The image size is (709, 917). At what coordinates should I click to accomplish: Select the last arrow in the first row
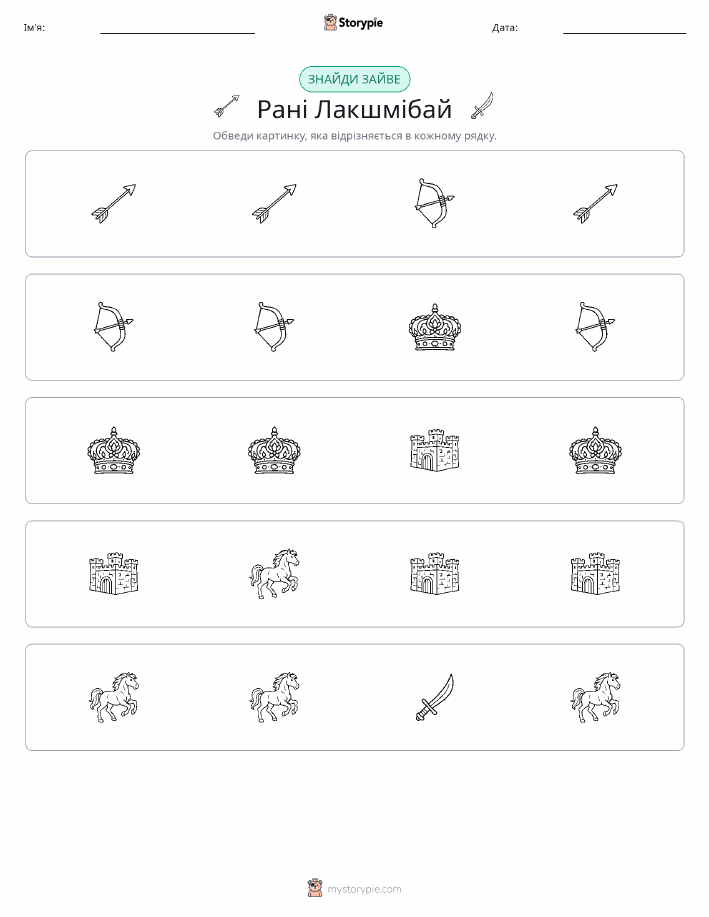[x=595, y=204]
